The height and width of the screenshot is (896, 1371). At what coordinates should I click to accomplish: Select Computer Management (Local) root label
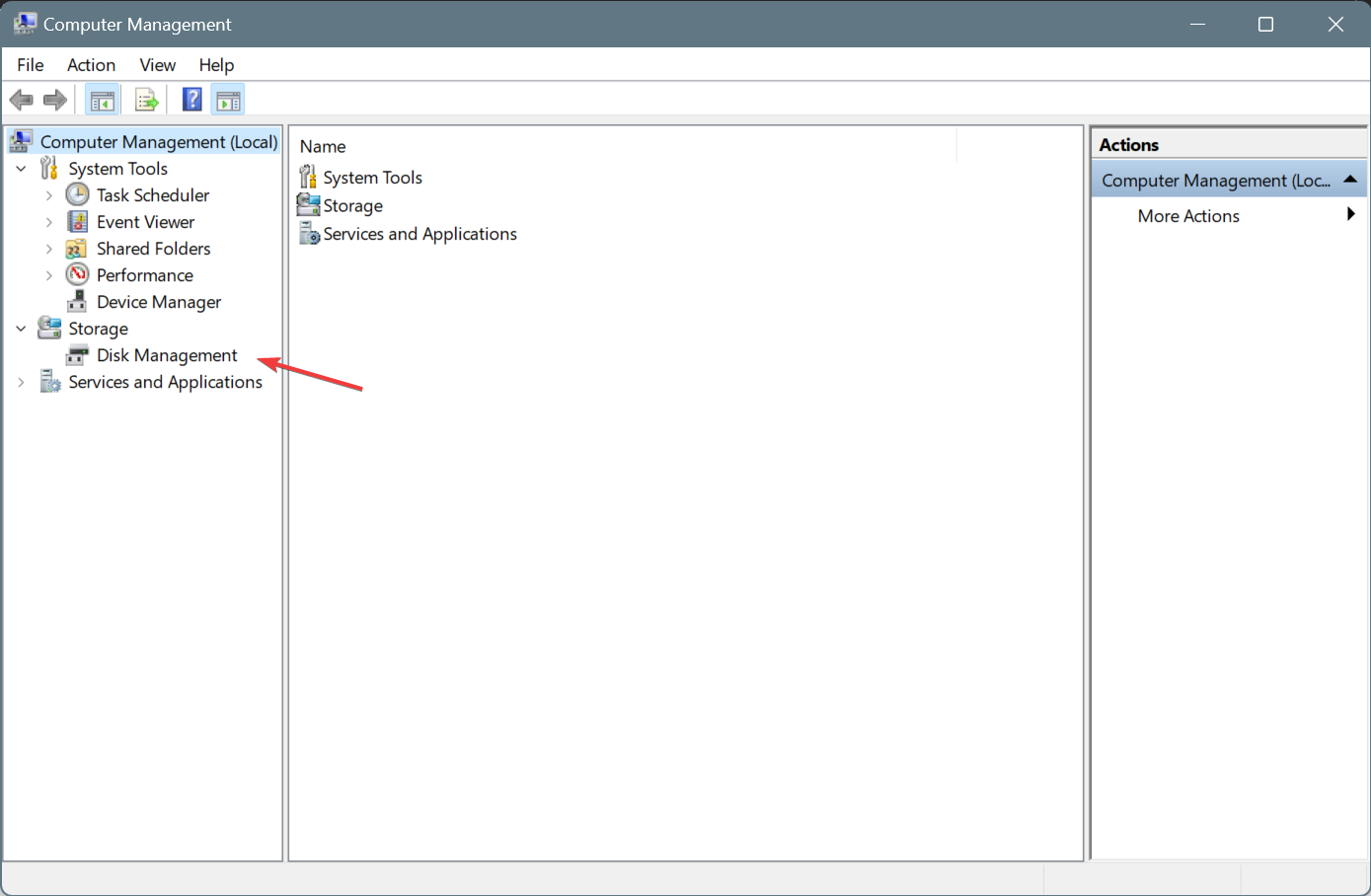coord(159,142)
